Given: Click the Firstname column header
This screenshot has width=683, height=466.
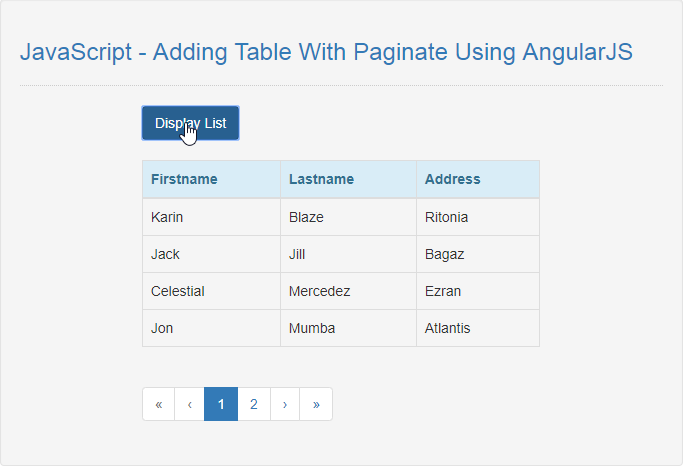Looking at the screenshot, I should [211, 179].
